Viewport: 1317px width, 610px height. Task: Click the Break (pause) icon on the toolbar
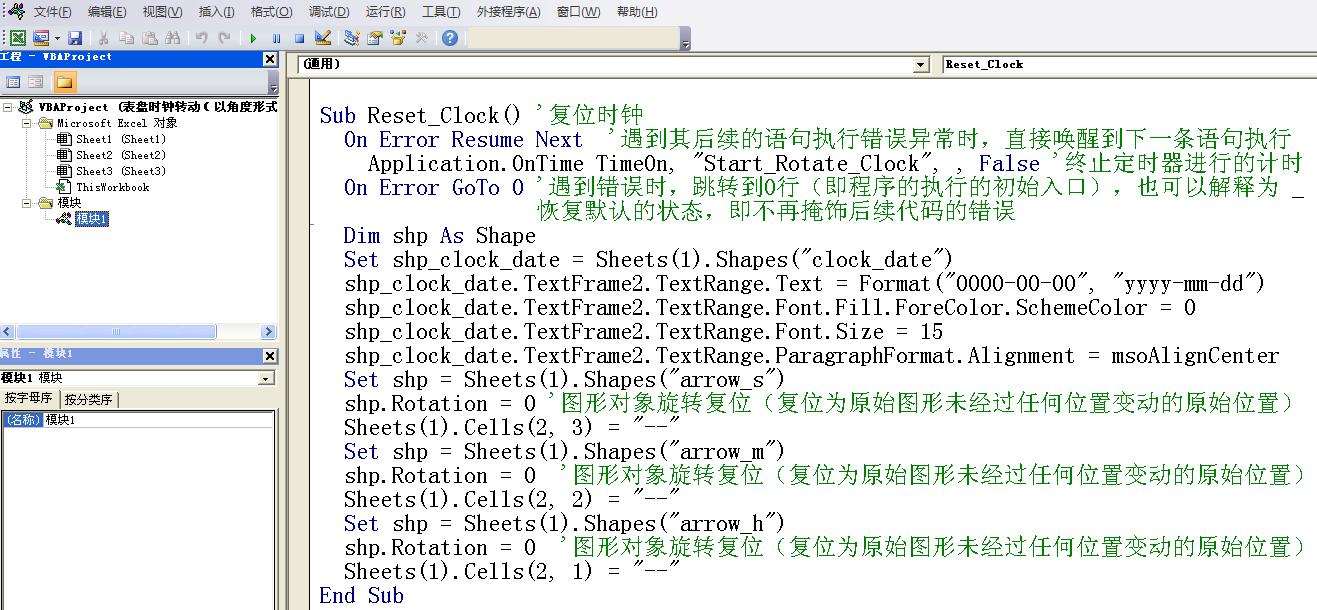tap(278, 39)
